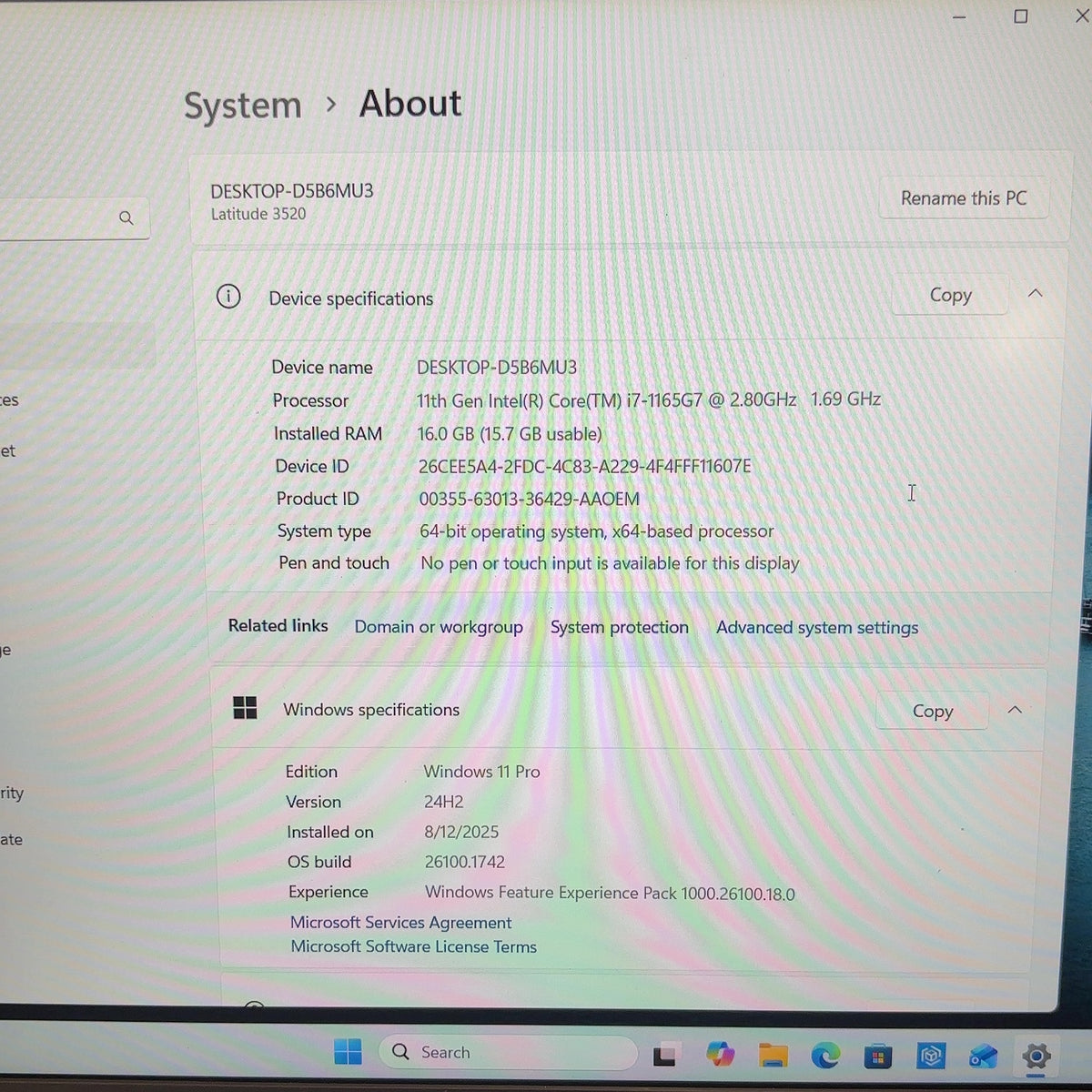Click the Rename this PC button
The image size is (1092, 1092).
tap(964, 198)
